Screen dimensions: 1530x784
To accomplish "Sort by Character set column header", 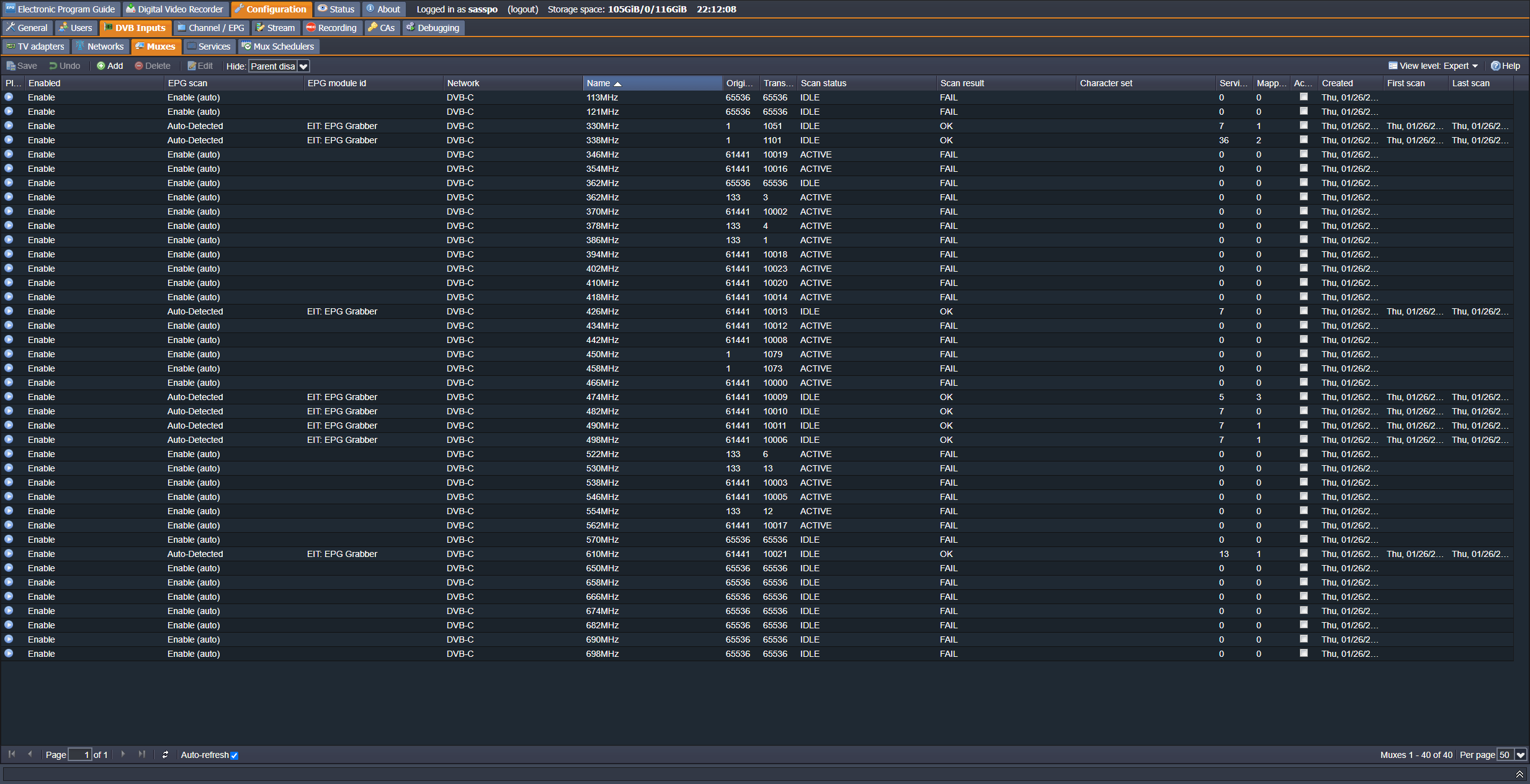I will tap(1145, 83).
